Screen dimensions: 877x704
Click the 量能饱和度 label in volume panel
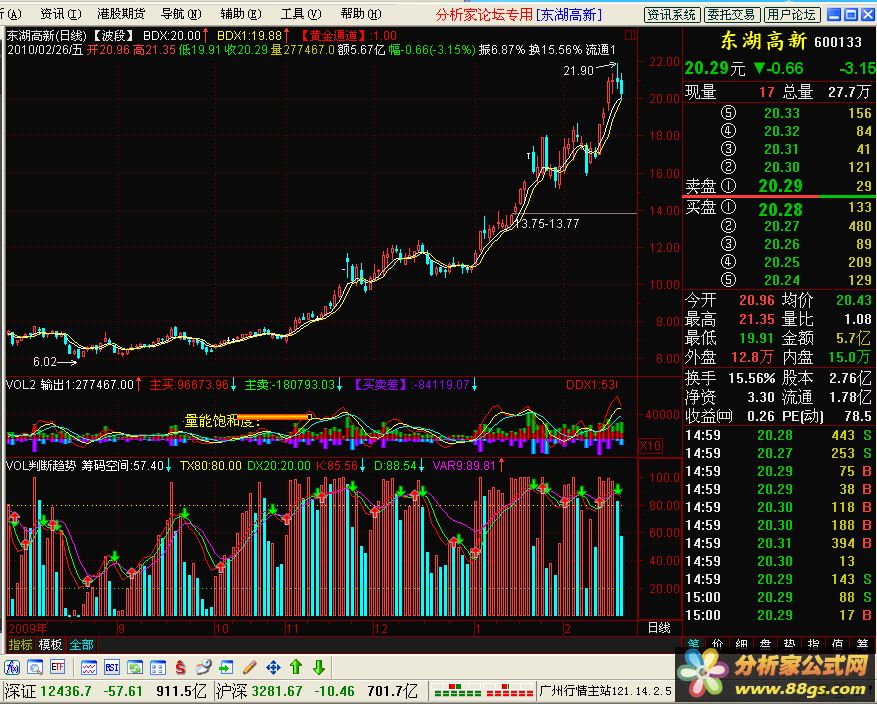point(222,420)
